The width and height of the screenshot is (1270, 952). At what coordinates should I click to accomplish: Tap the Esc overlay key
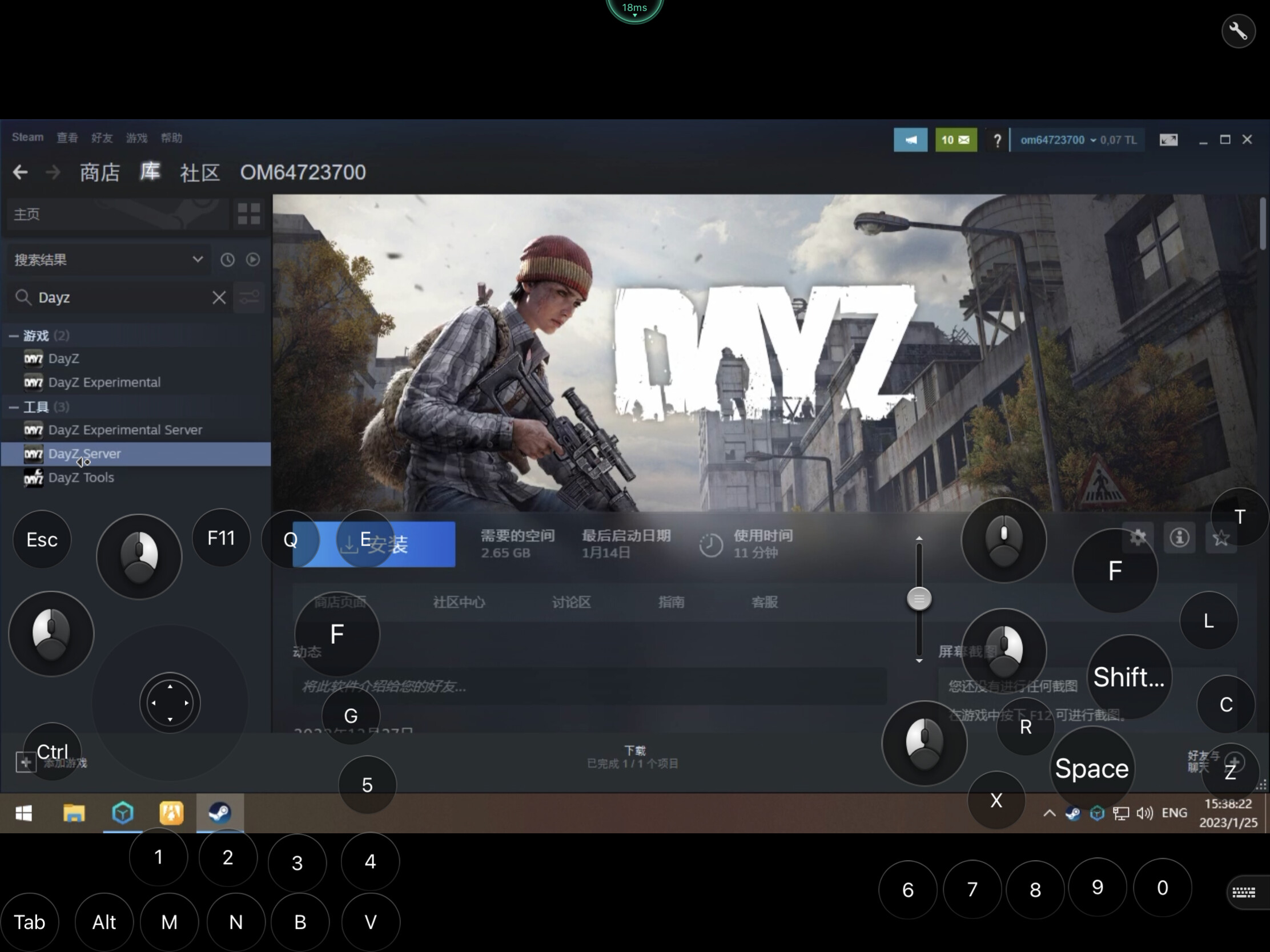click(x=42, y=539)
